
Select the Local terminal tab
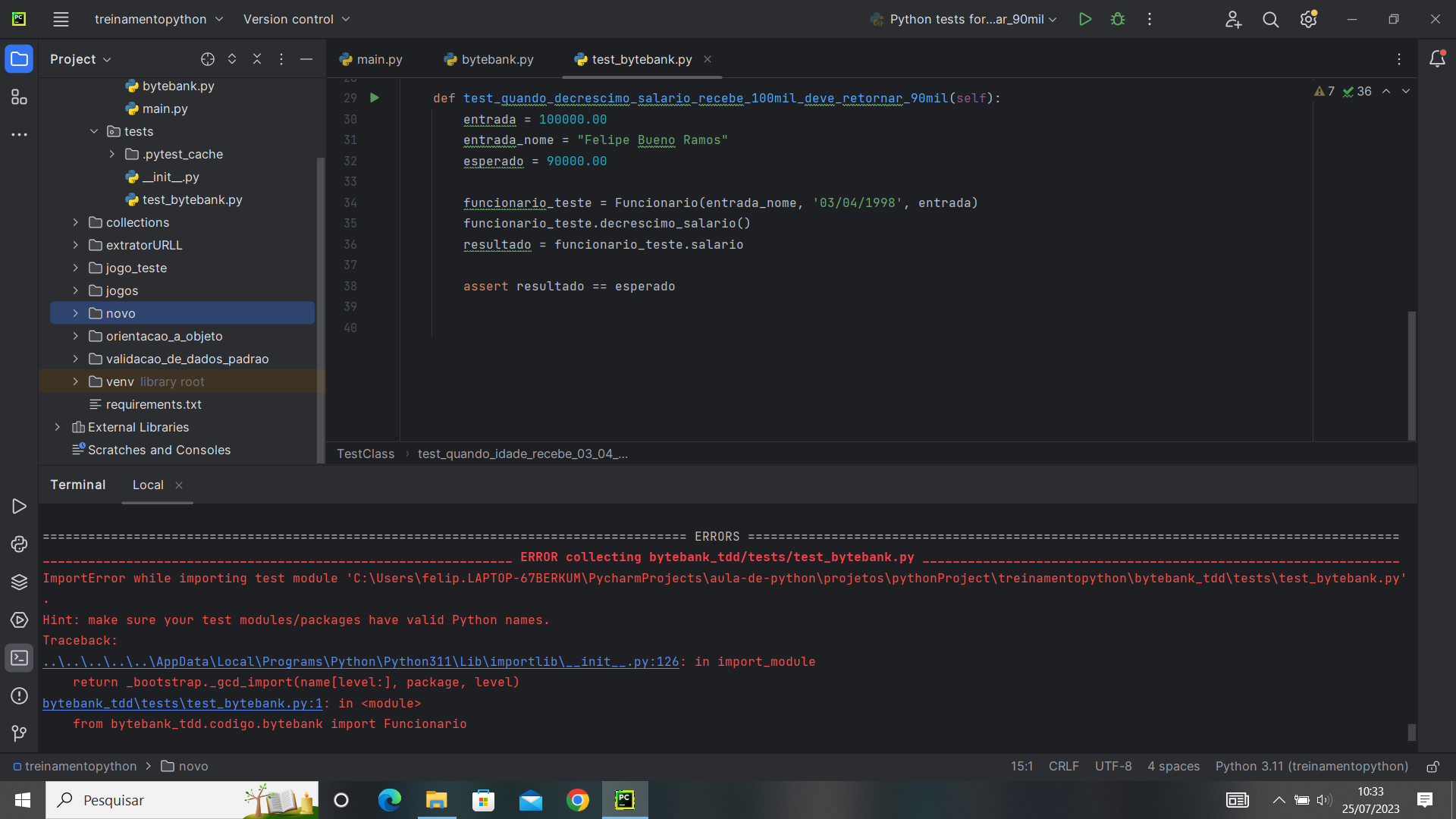[x=148, y=485]
